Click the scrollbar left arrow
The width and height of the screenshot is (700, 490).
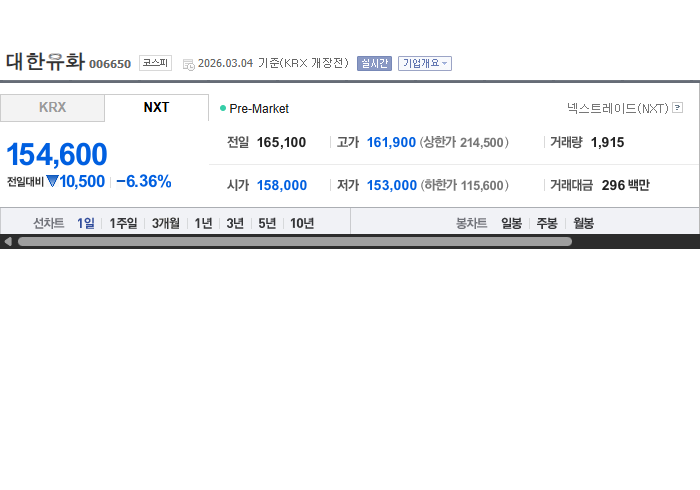coord(8,241)
